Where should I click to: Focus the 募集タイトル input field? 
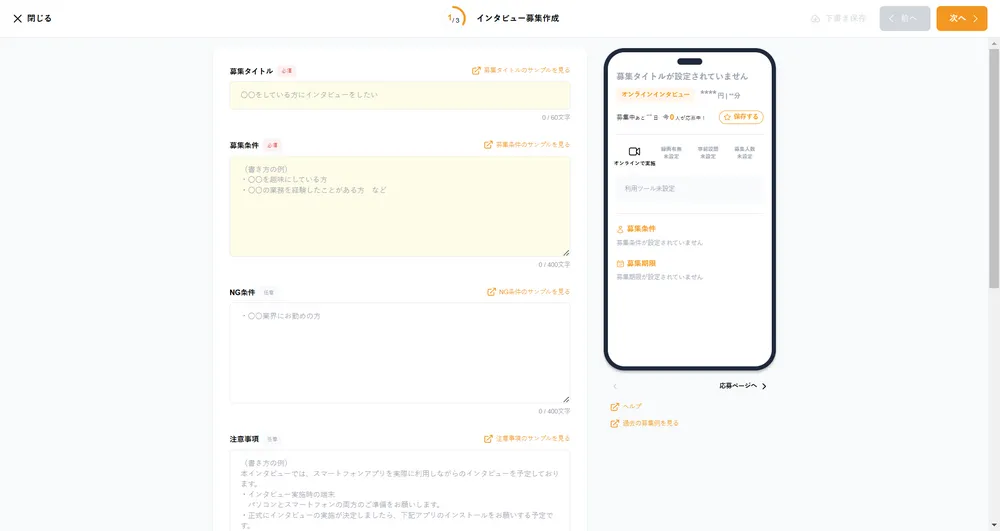click(x=399, y=95)
